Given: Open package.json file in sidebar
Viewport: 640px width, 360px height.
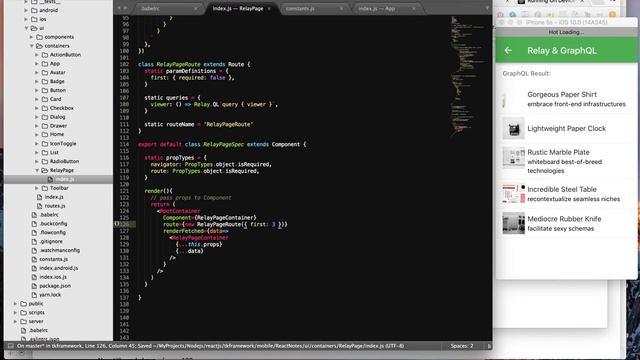Looking at the screenshot, I should tap(55, 286).
